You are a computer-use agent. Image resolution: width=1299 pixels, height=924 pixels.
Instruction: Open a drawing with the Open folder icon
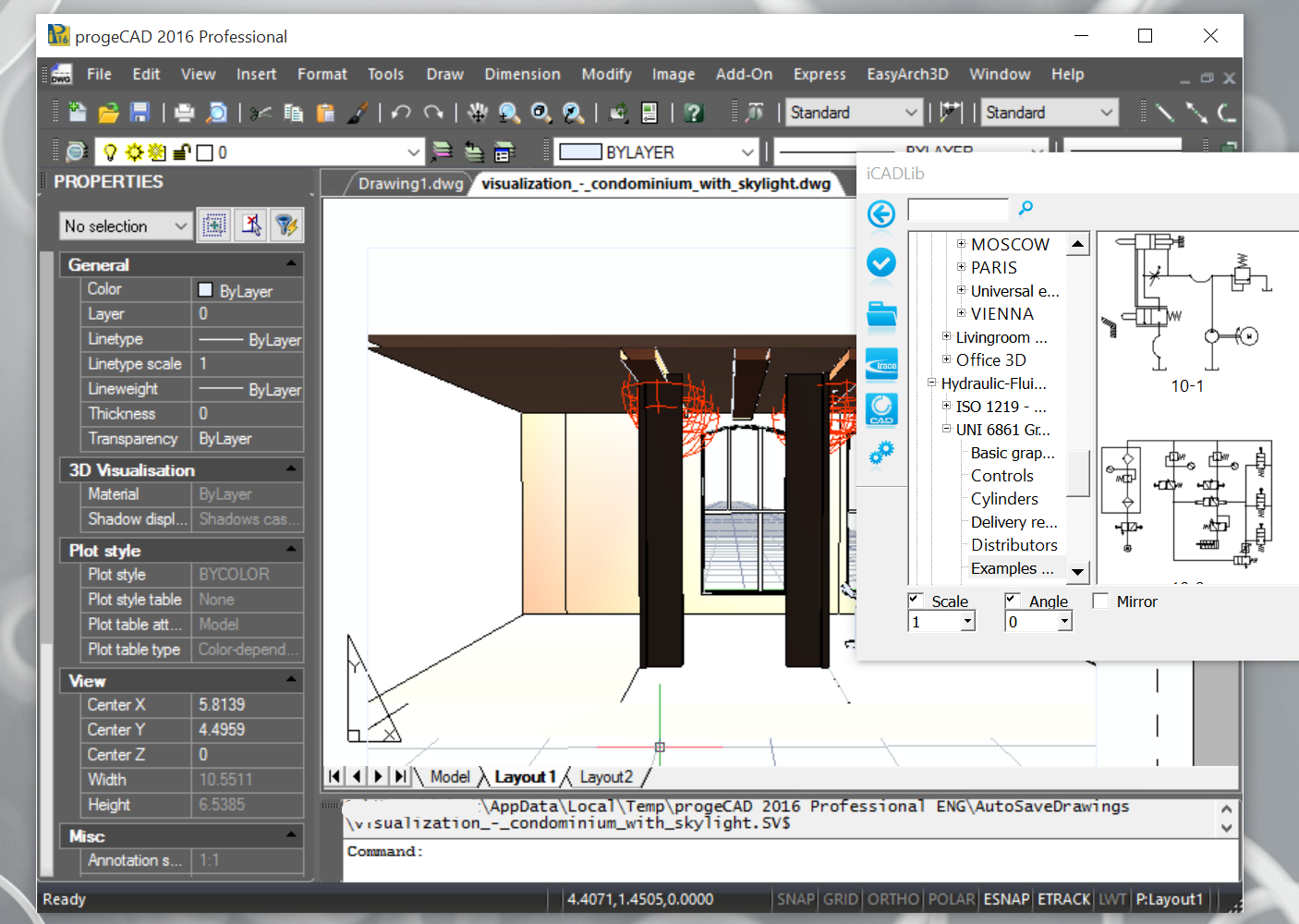pyautogui.click(x=109, y=112)
